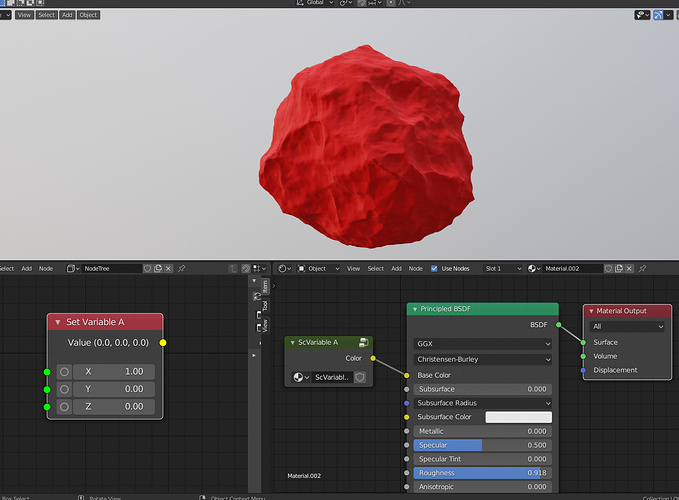
Task: Toggle the round button beside Z value
Action: point(64,406)
